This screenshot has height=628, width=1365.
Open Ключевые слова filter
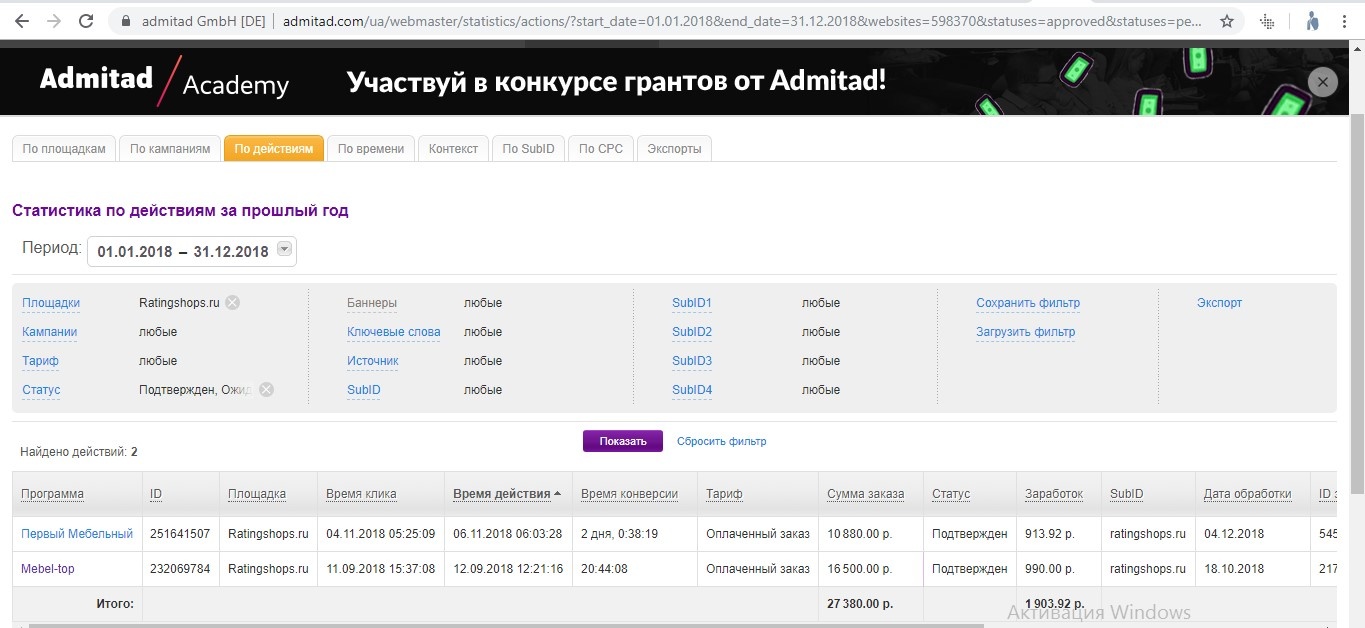394,332
